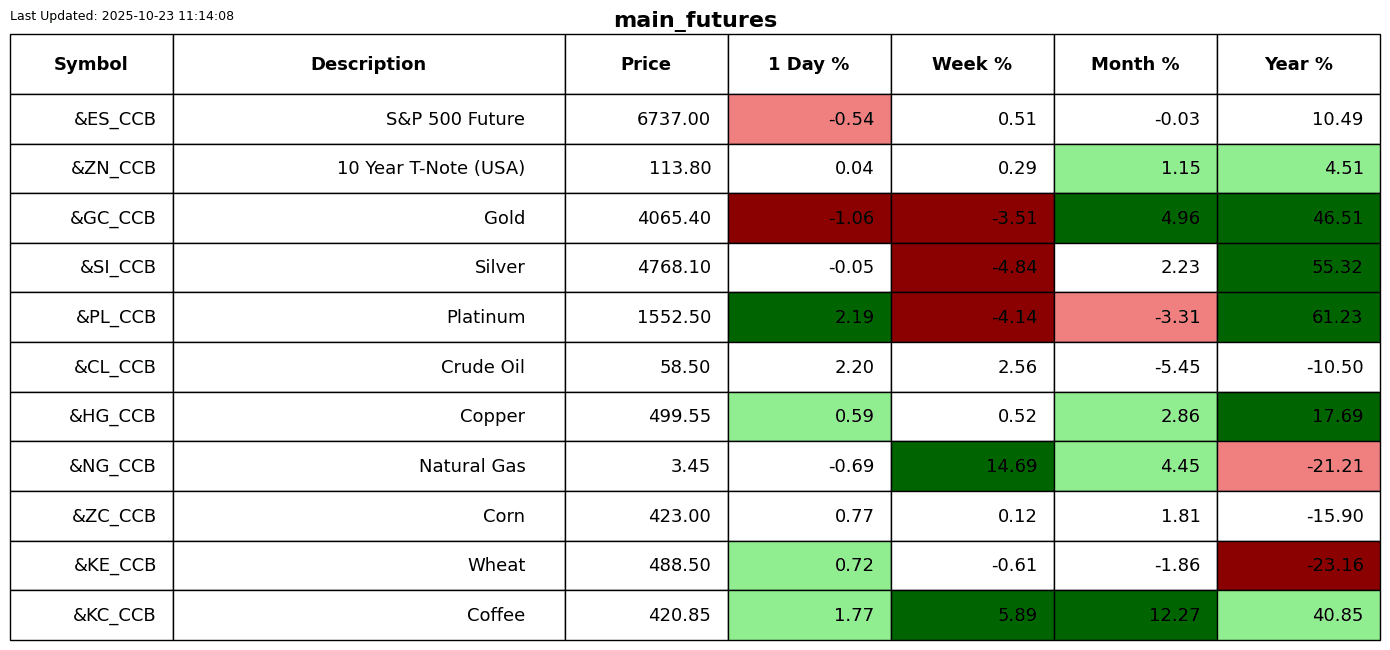Click the Week % column header
1390x650 pixels.
click(x=972, y=65)
